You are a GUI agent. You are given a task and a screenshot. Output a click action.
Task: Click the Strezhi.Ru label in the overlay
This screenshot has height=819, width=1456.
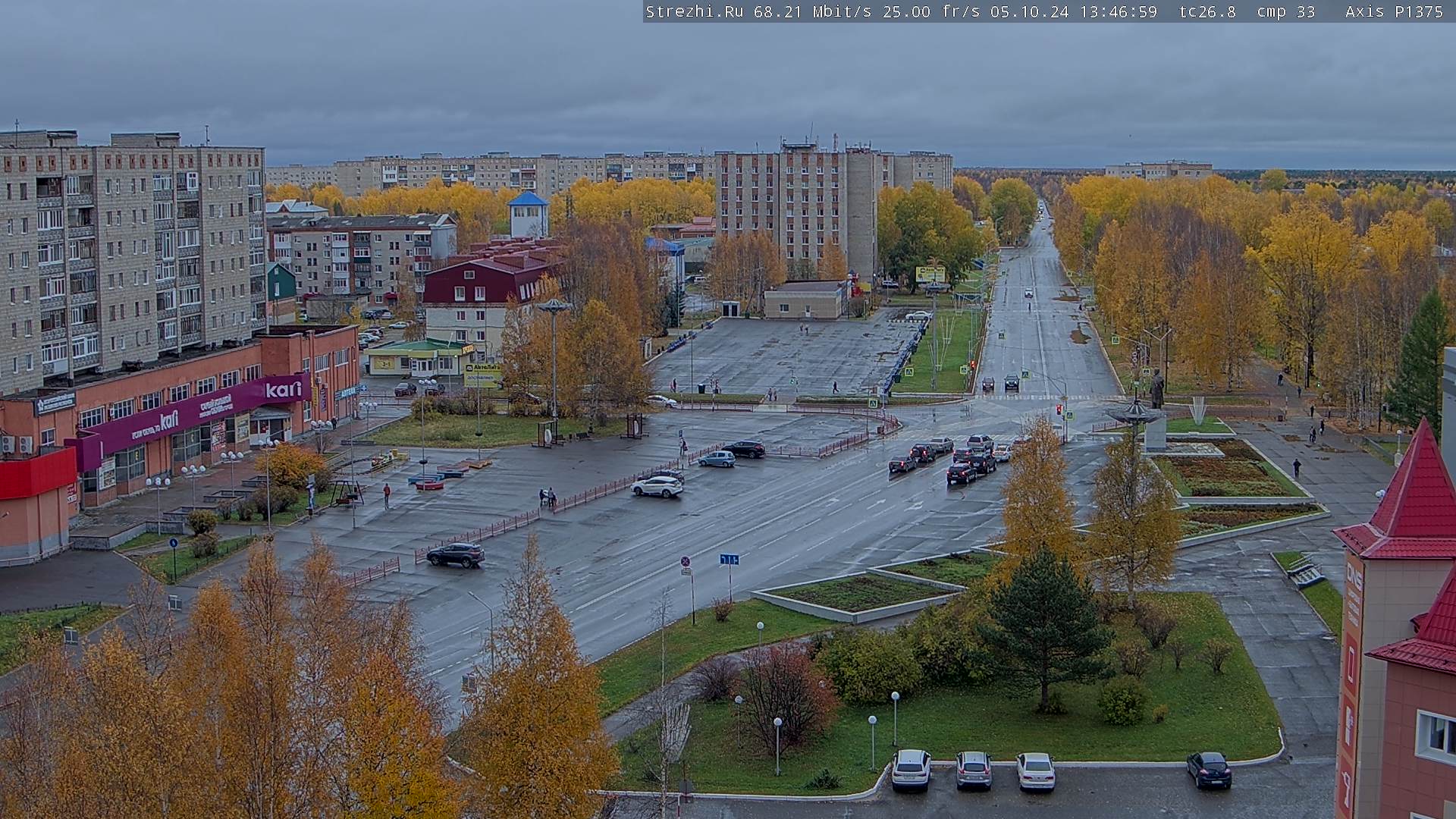694,11
